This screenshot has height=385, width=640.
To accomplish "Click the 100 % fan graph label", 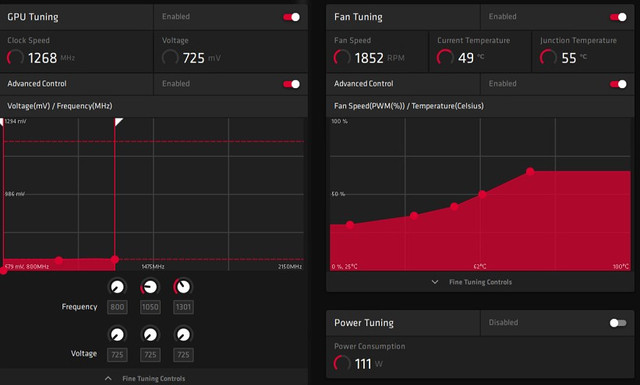I will click(340, 121).
